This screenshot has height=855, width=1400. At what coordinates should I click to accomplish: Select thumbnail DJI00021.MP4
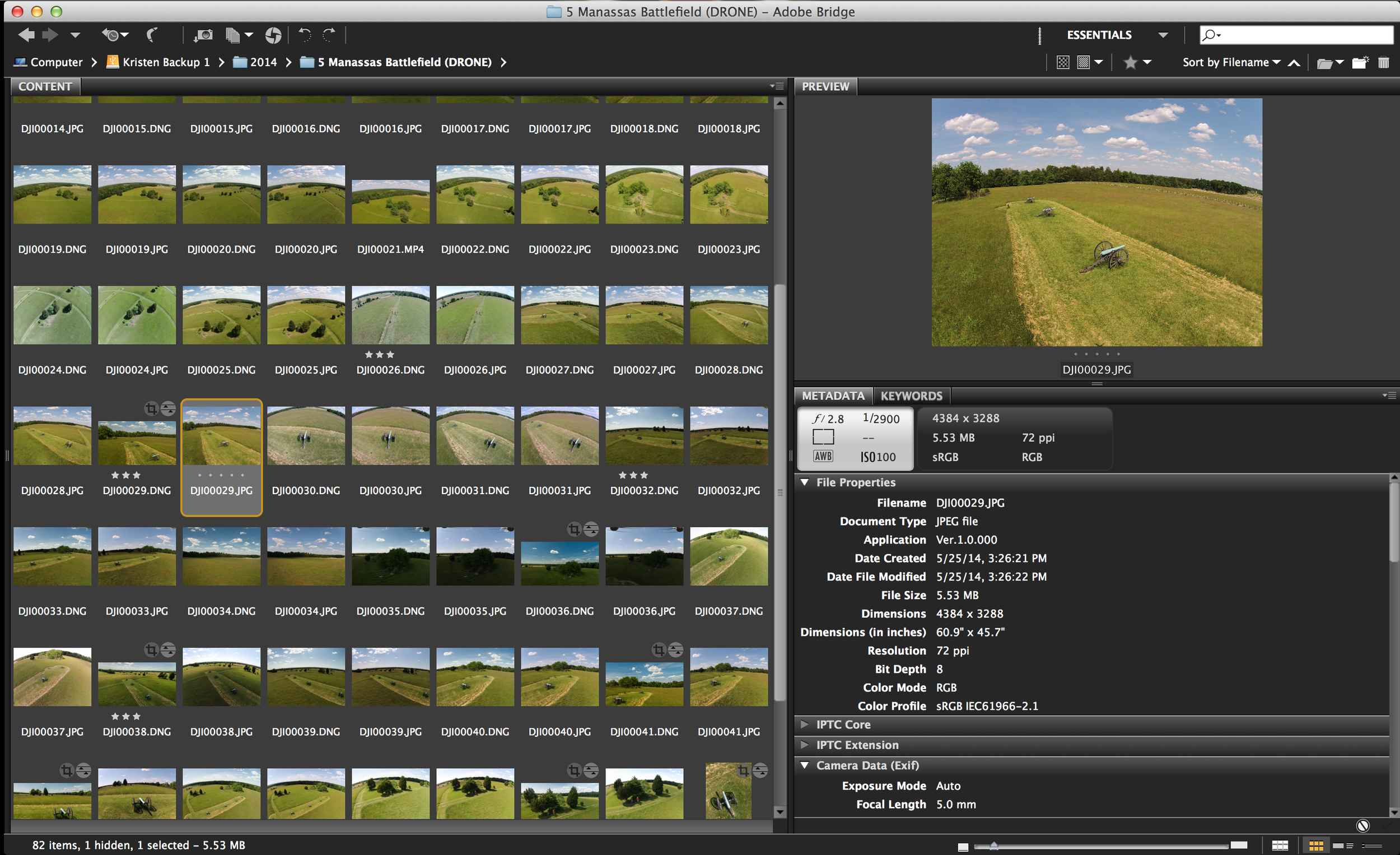tap(390, 202)
